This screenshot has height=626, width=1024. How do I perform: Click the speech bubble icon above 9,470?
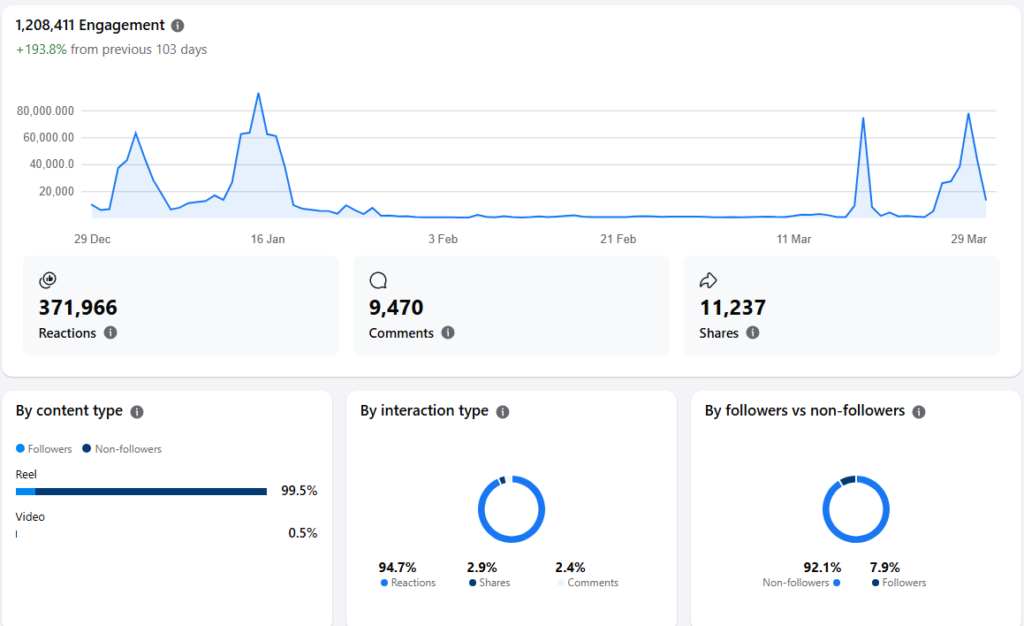click(378, 281)
